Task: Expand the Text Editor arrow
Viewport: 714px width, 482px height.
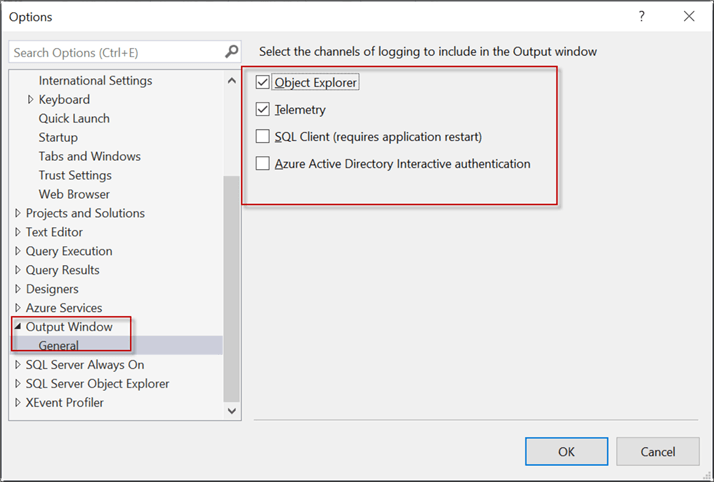Action: click(18, 232)
